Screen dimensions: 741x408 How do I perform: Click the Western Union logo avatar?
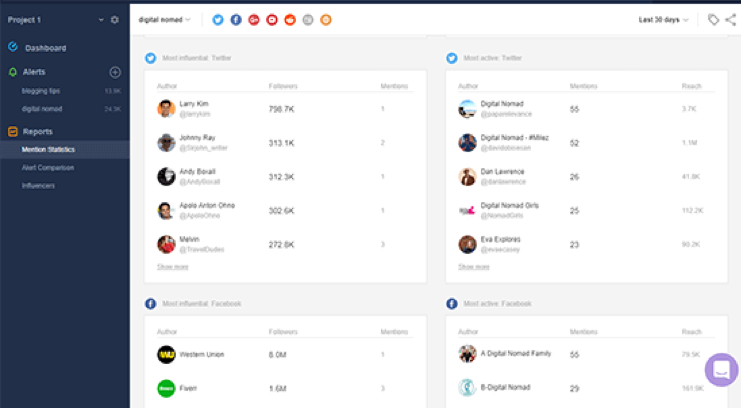pos(166,355)
